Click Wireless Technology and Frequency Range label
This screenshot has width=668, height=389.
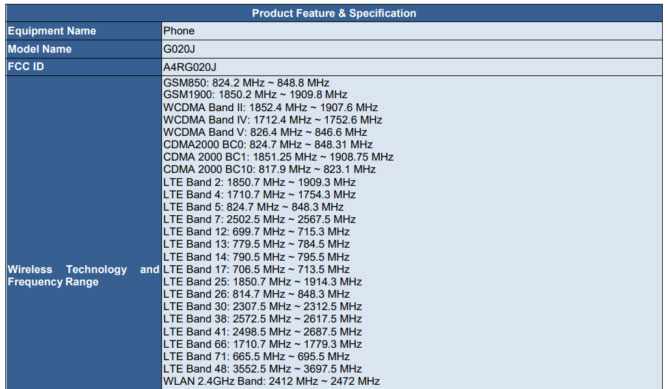84,276
